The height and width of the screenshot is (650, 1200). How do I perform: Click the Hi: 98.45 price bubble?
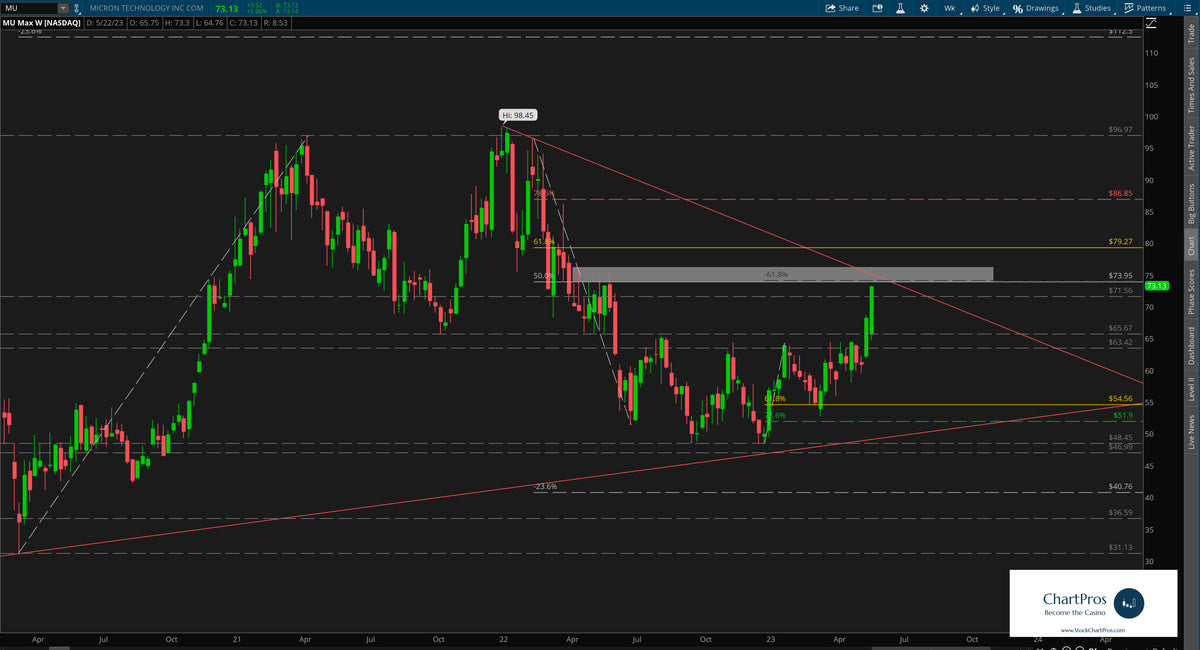pos(517,114)
